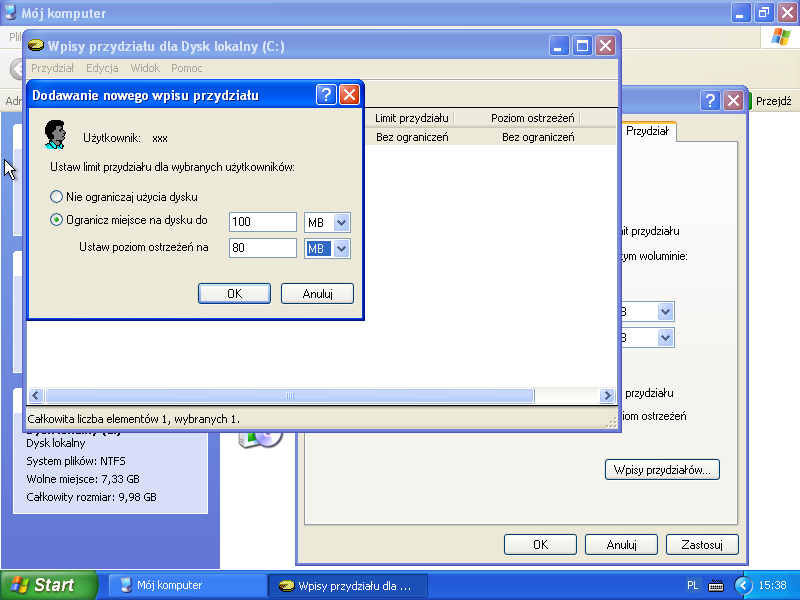Select 'Ogranicz miejsce na dysku do' option
The height and width of the screenshot is (600, 800).
(x=57, y=220)
